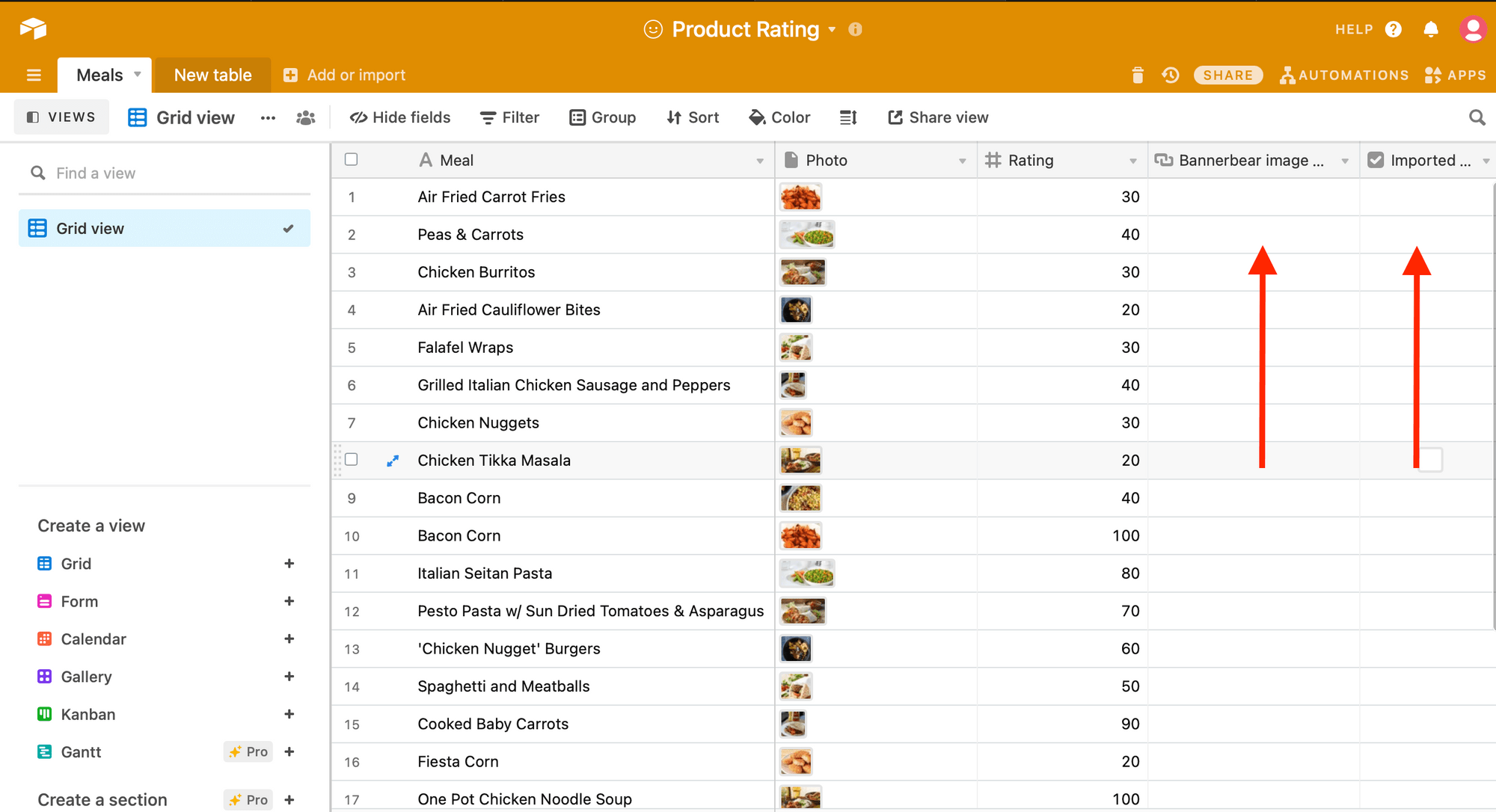Open the Rating column dropdown arrow

coord(1132,161)
